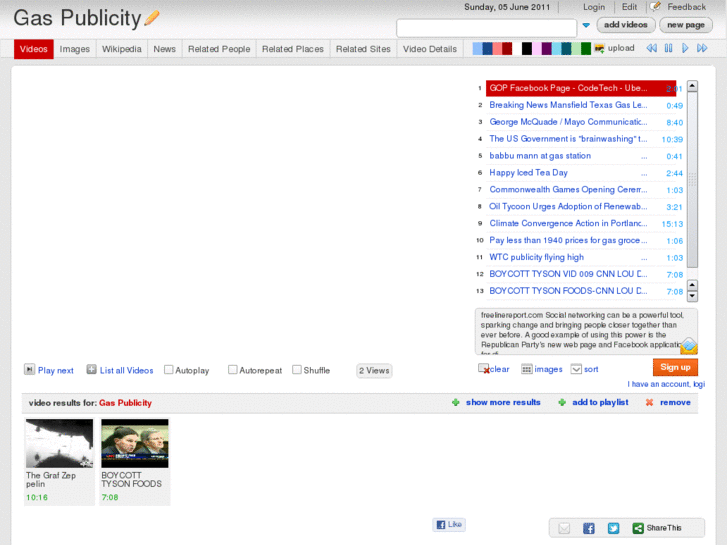Viewport: 727px width, 545px height.
Task: Pause the video playback
Action: pos(668,48)
